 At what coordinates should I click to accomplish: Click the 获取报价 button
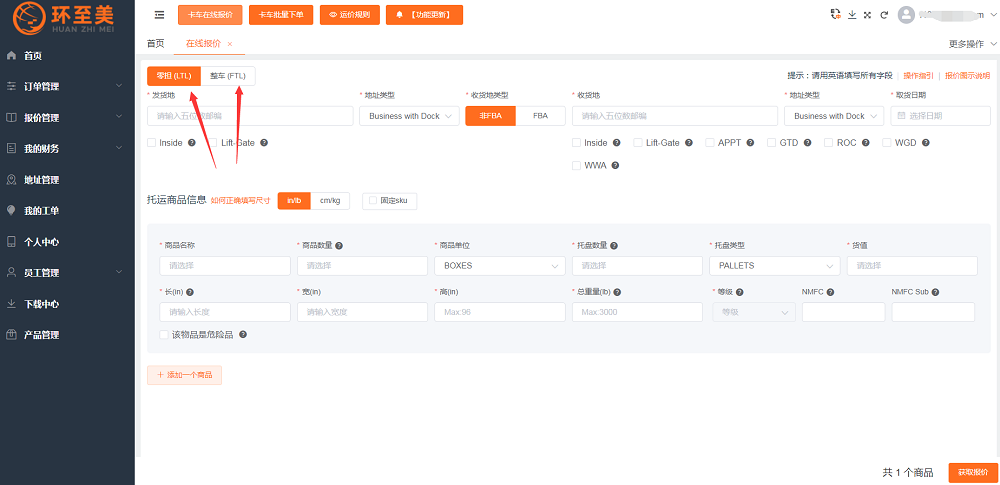(972, 472)
